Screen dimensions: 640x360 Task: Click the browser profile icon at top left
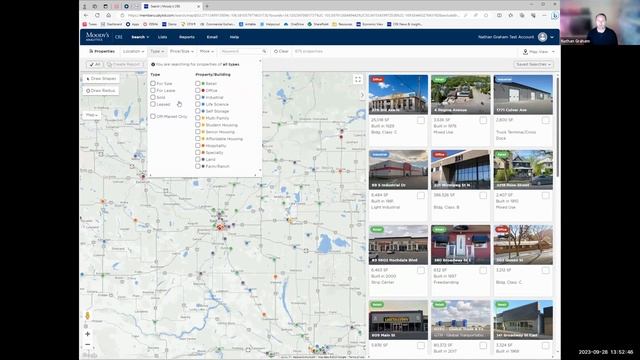[84, 7]
